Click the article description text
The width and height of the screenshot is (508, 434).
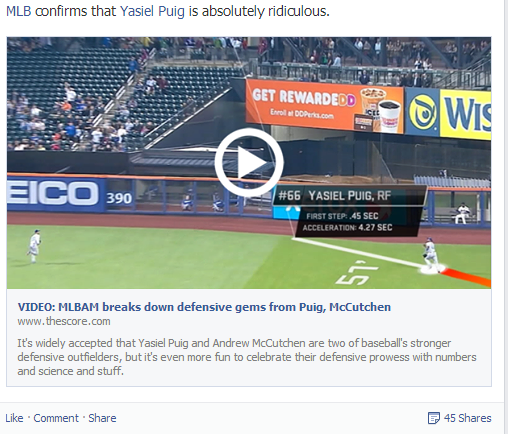[247, 357]
